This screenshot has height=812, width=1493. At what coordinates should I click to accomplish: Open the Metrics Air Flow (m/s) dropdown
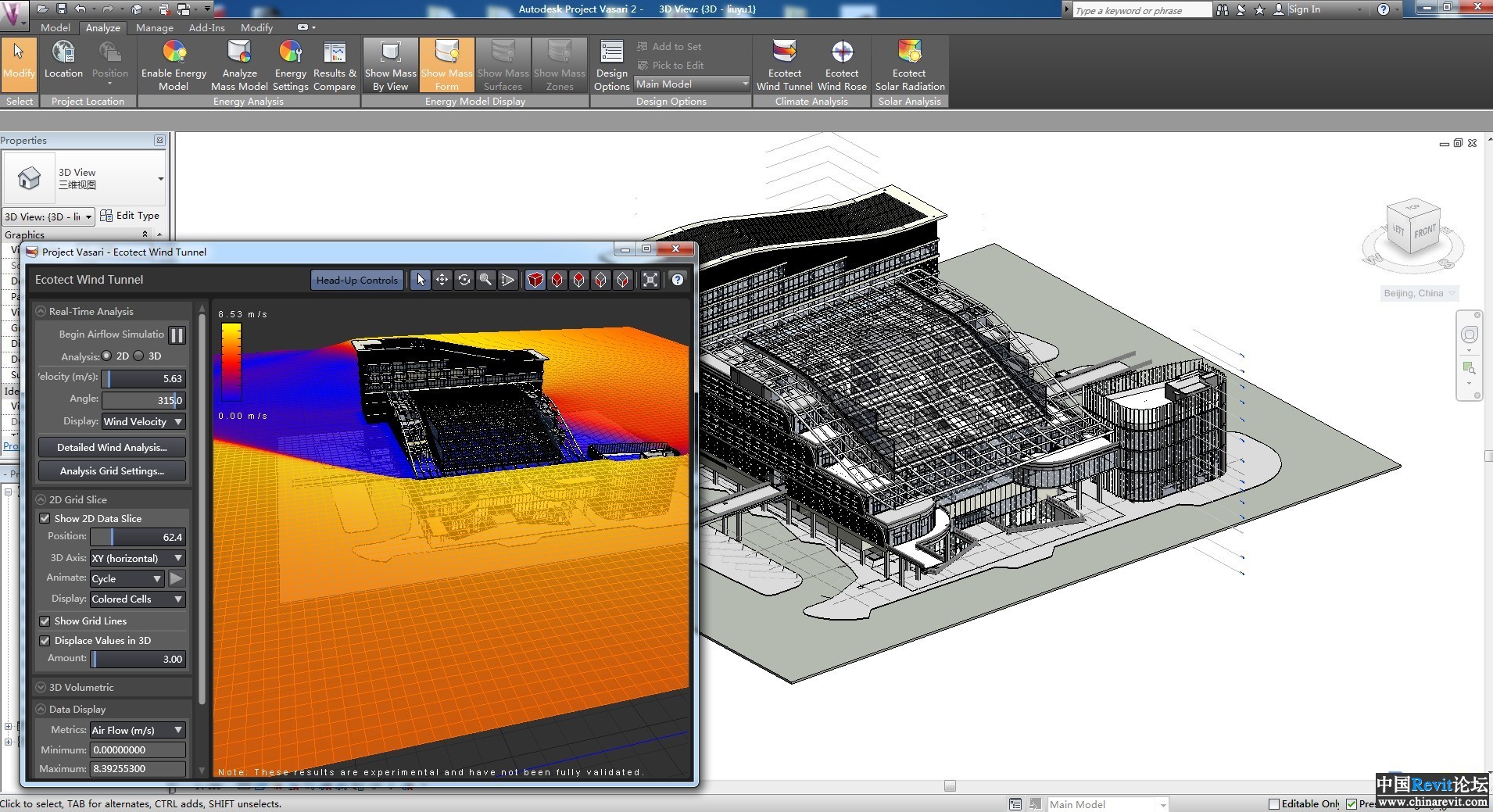138,730
